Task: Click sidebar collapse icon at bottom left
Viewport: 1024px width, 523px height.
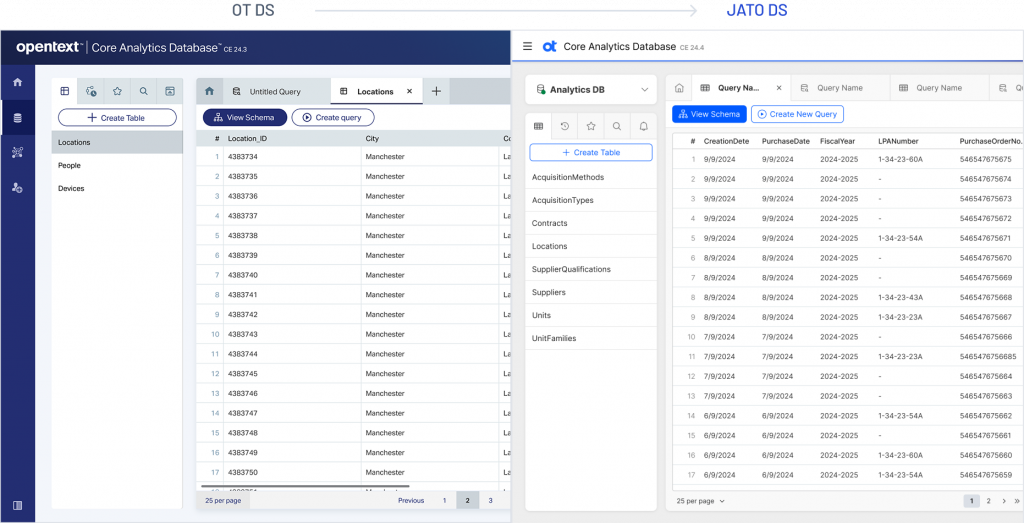Action: click(x=17, y=505)
